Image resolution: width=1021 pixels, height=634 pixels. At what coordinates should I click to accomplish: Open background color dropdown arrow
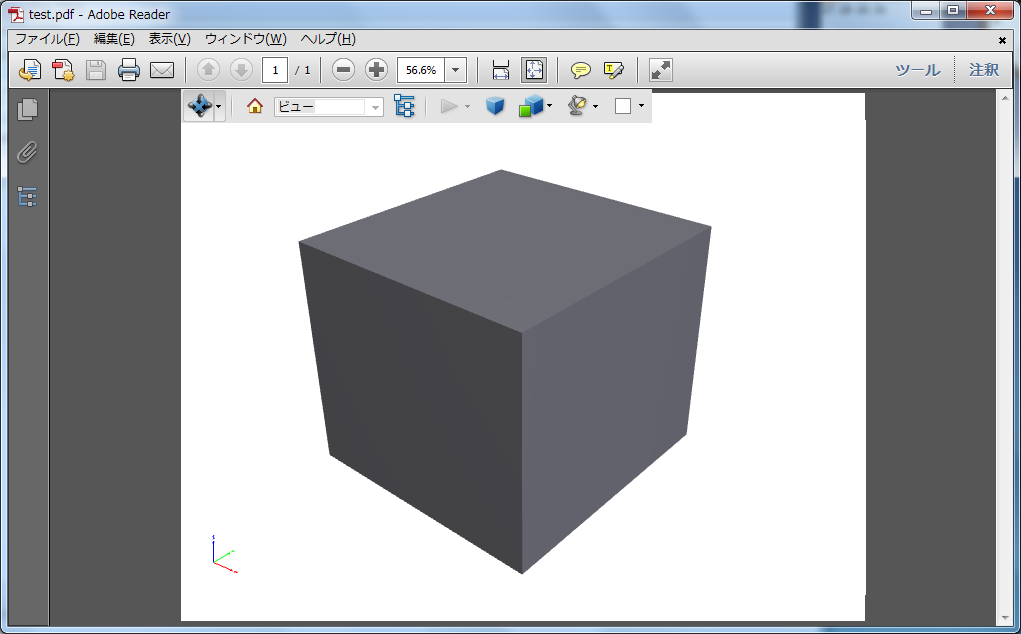point(641,106)
